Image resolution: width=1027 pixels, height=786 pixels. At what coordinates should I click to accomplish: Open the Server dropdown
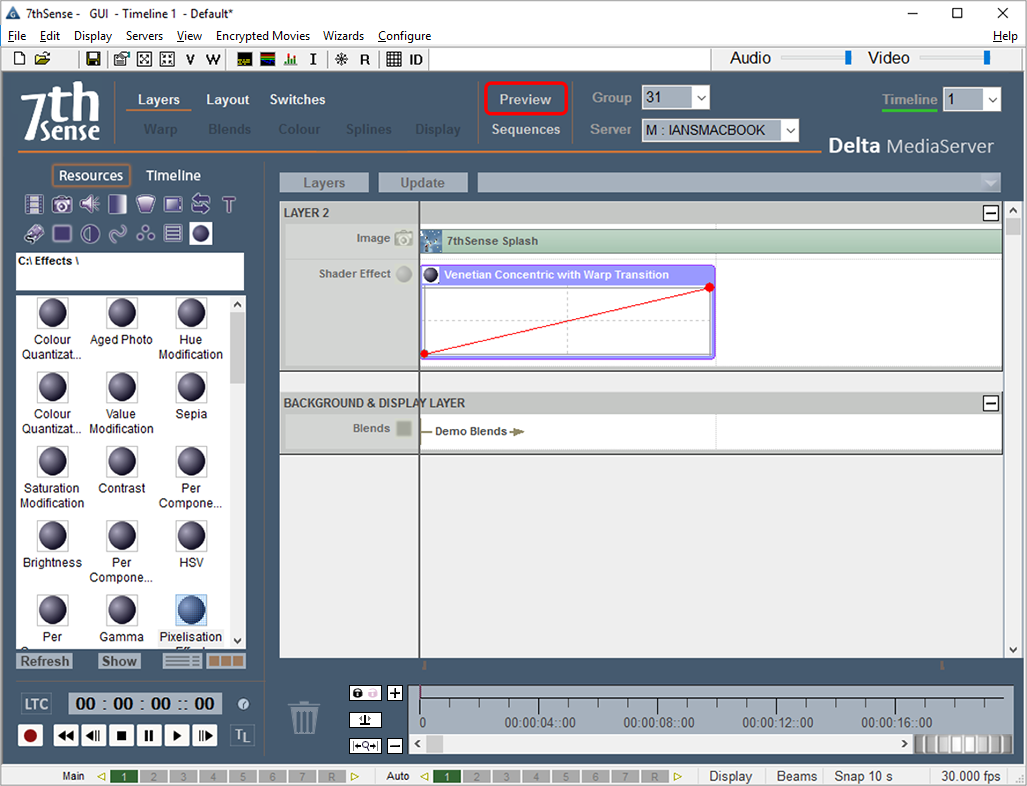tap(791, 130)
